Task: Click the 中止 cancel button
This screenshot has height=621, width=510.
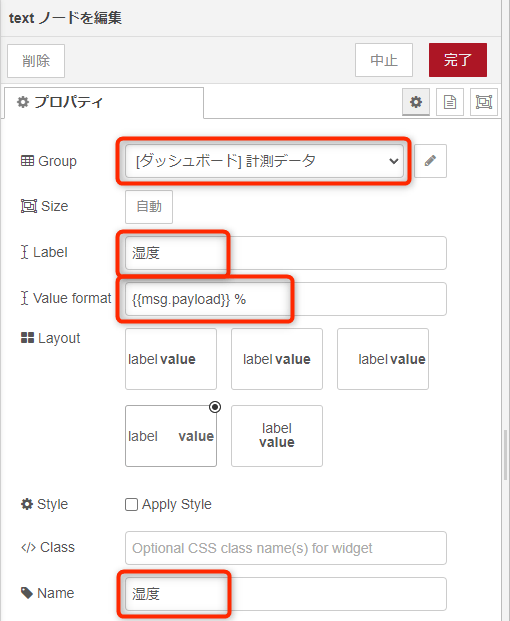Action: click(x=384, y=60)
